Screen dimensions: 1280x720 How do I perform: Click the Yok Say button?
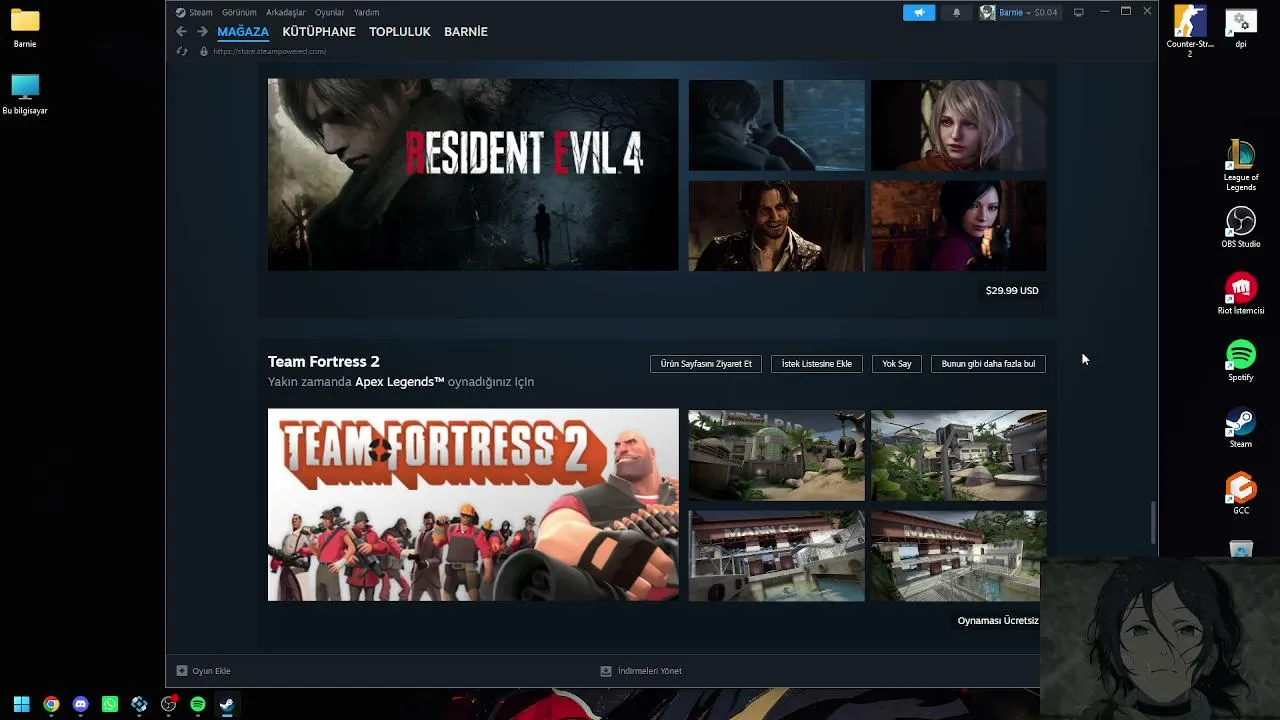coord(897,364)
